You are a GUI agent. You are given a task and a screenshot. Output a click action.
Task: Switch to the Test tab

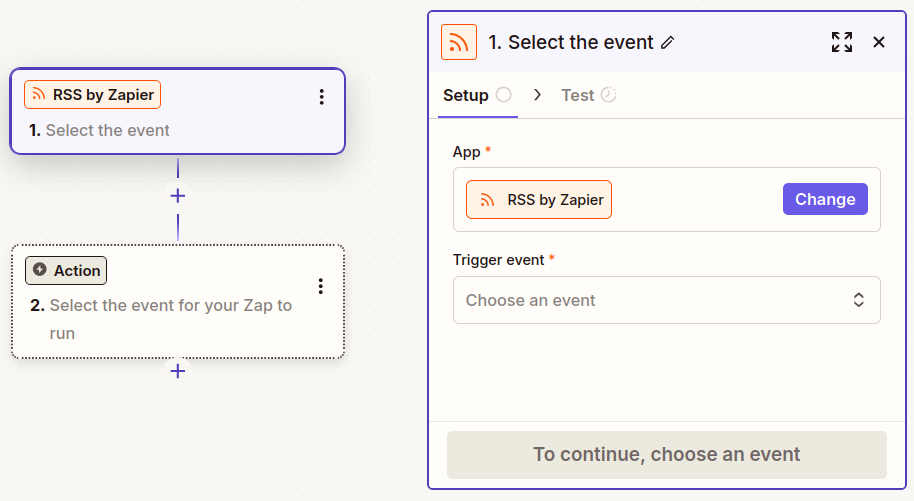click(577, 95)
